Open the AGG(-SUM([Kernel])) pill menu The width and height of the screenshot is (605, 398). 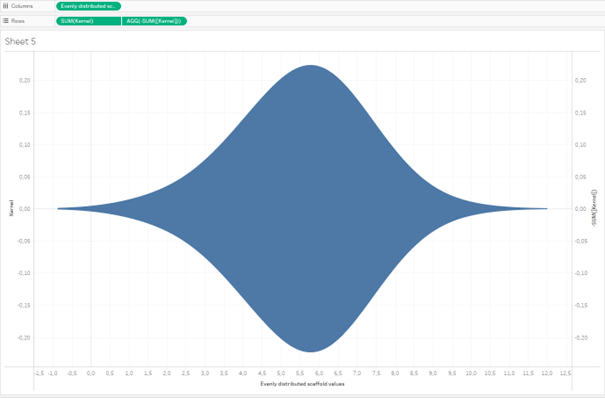(x=154, y=21)
